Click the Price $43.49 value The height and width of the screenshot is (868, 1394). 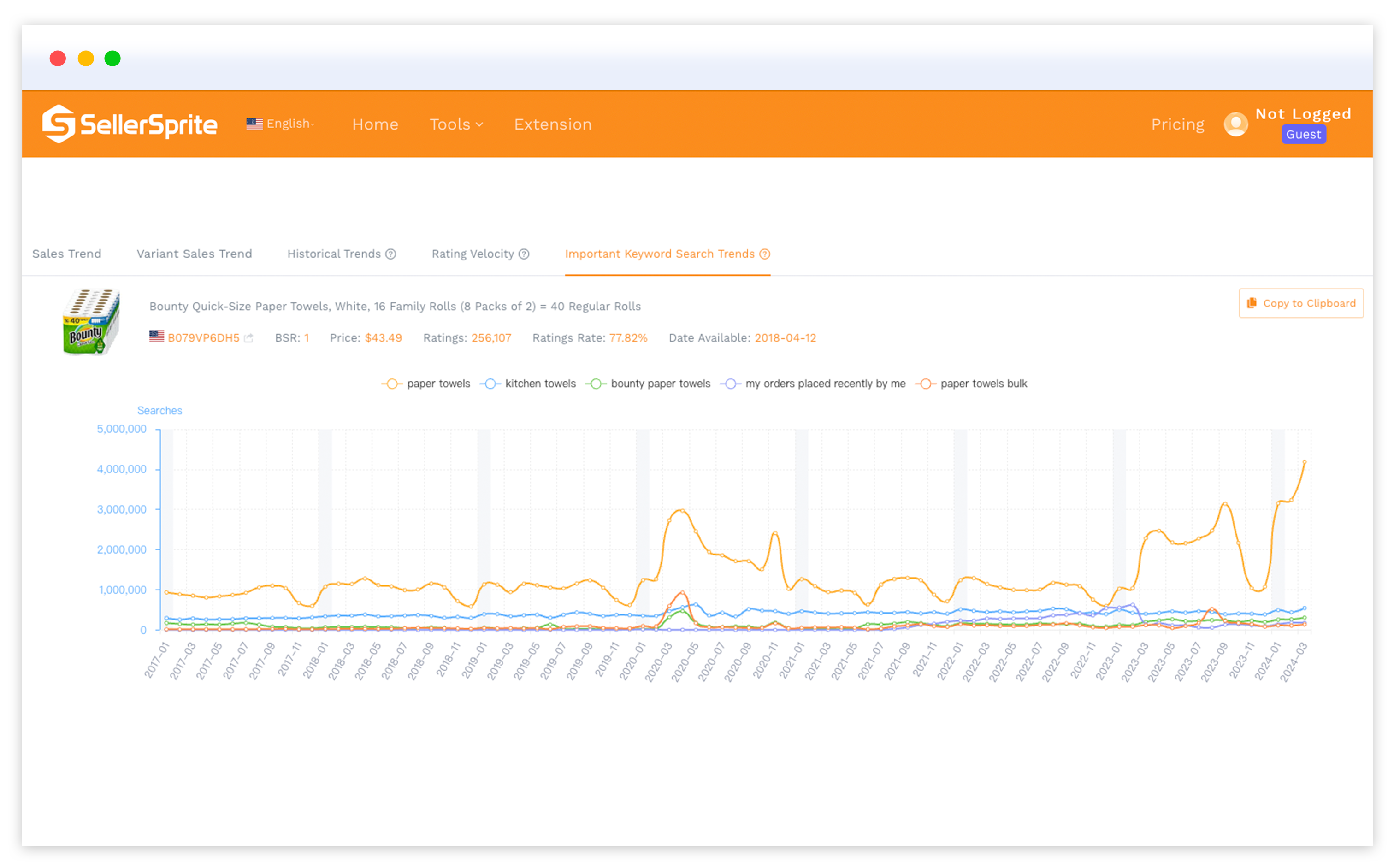(383, 337)
